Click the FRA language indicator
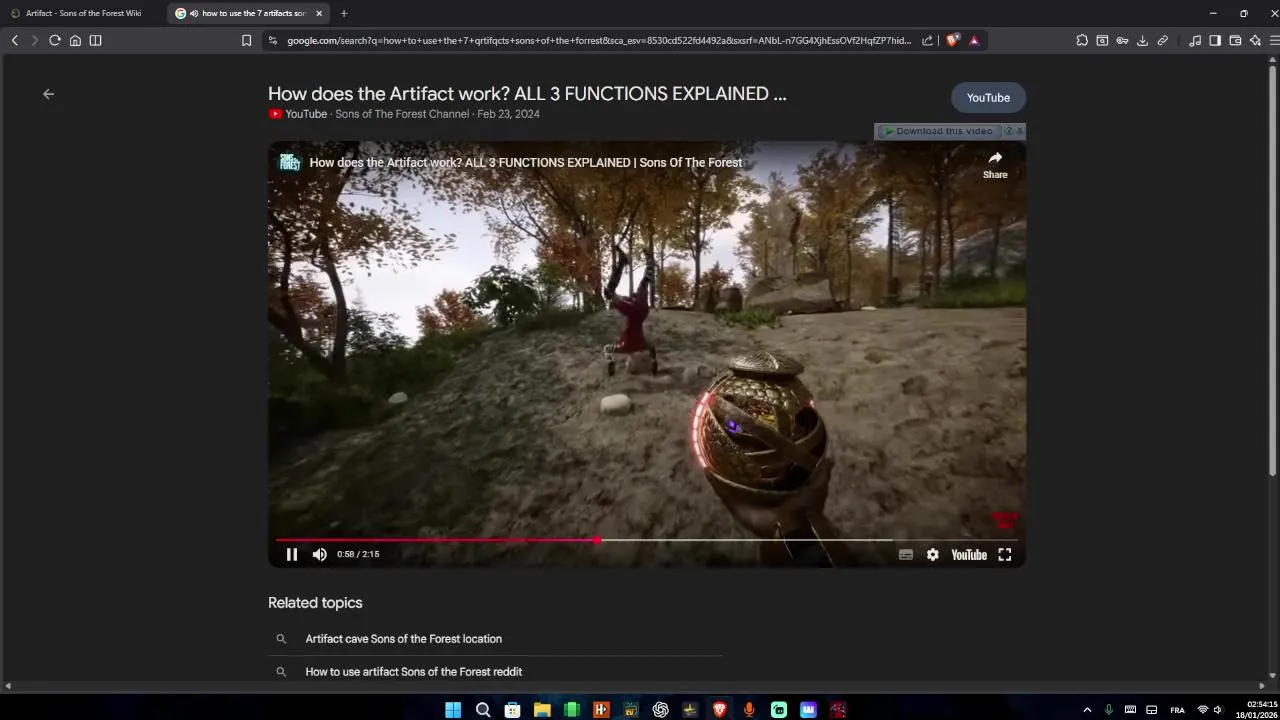 (1177, 710)
